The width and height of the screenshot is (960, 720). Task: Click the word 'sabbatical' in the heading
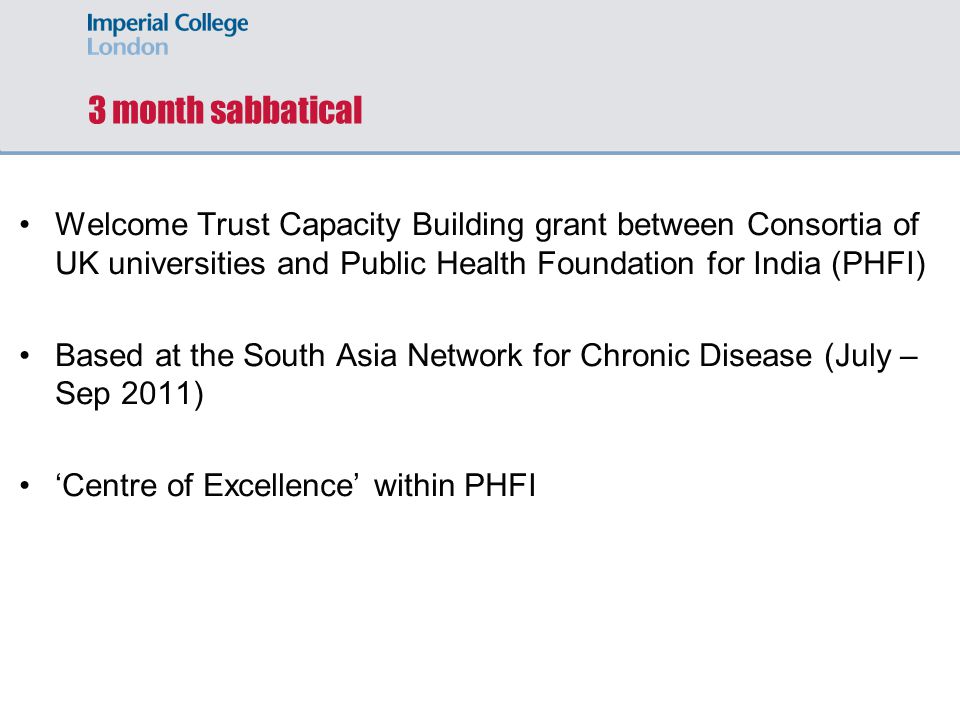click(x=287, y=110)
